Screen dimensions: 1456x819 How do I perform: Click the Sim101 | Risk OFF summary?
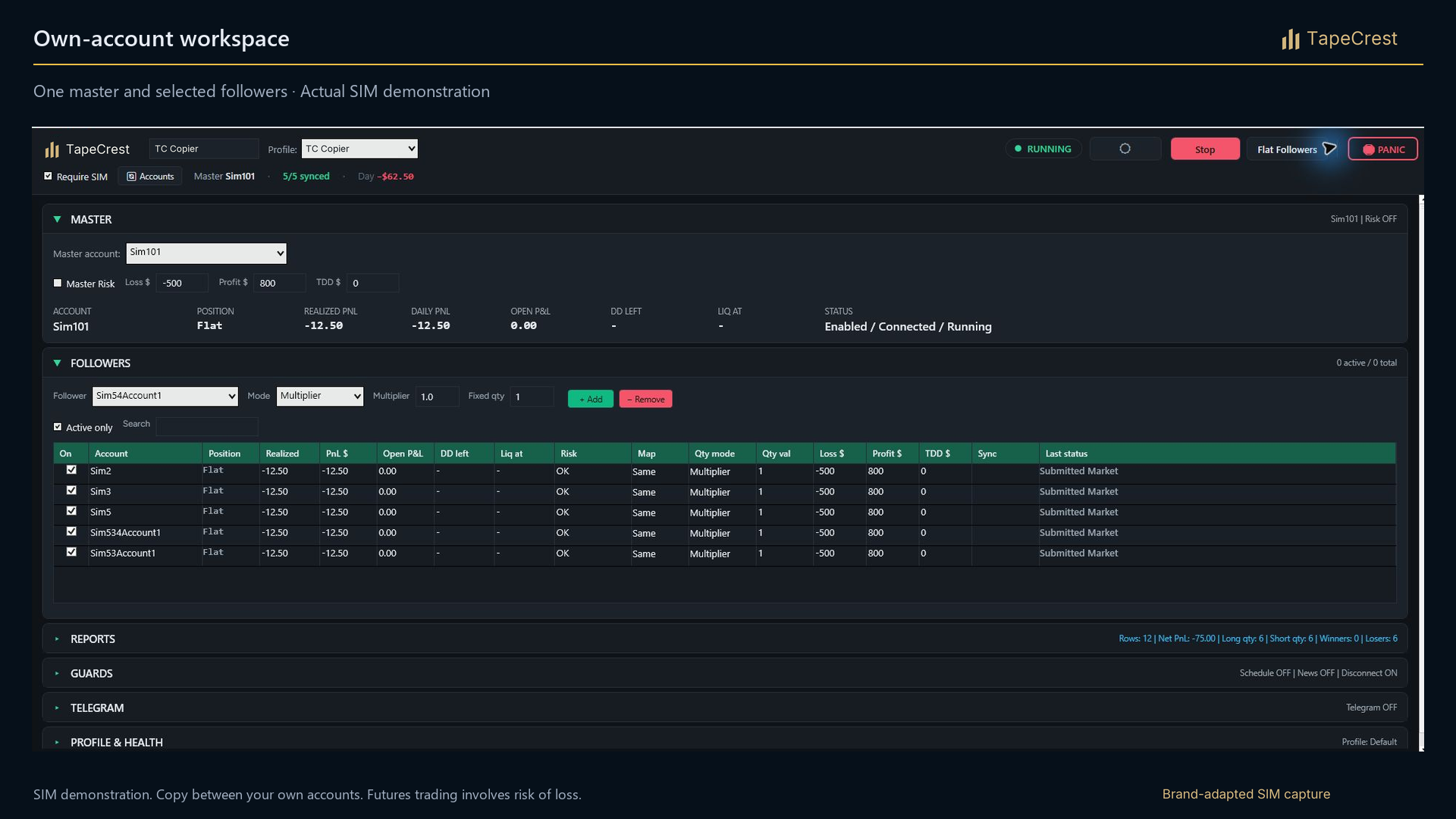[1363, 219]
